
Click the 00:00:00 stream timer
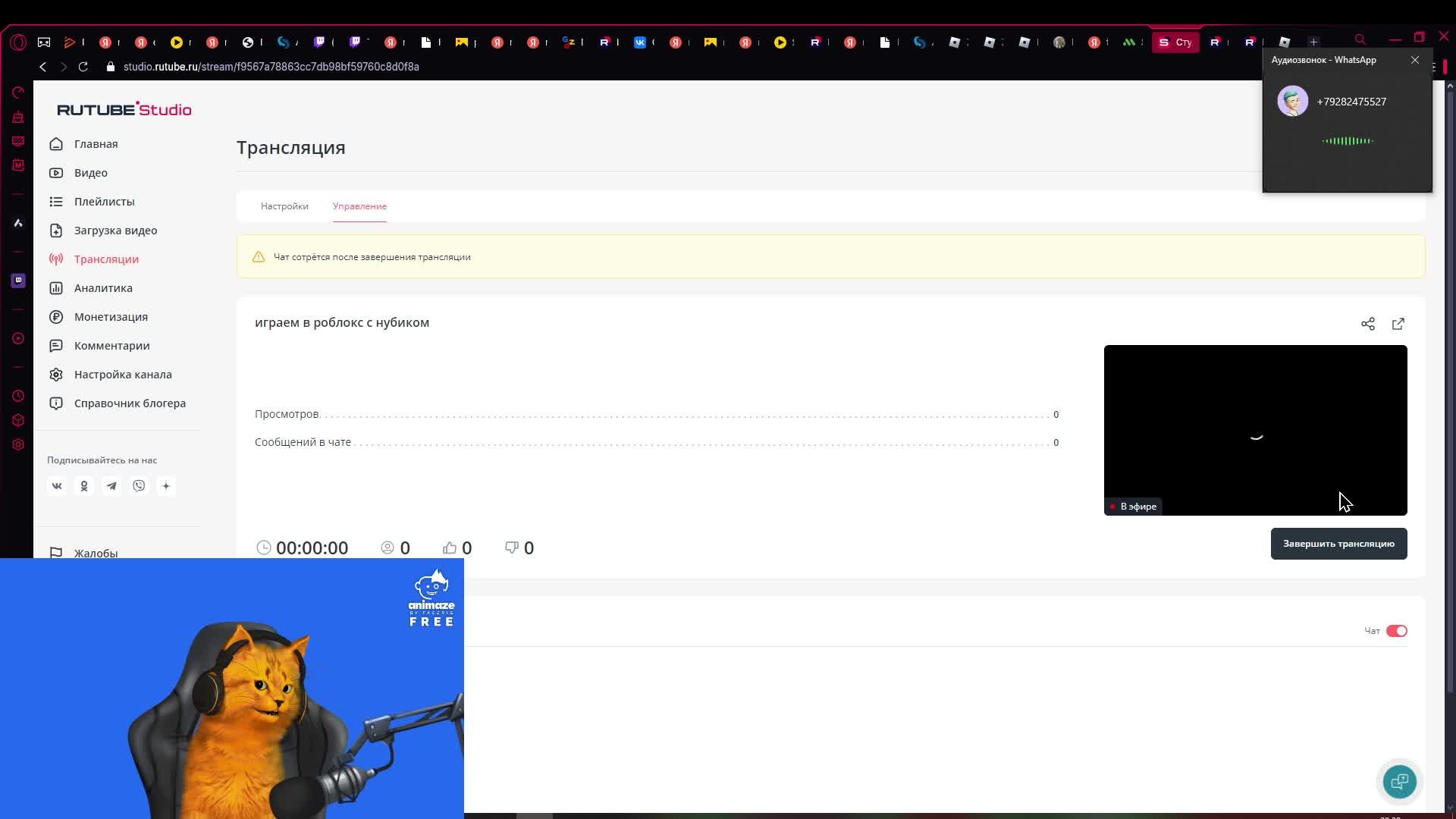coord(312,548)
